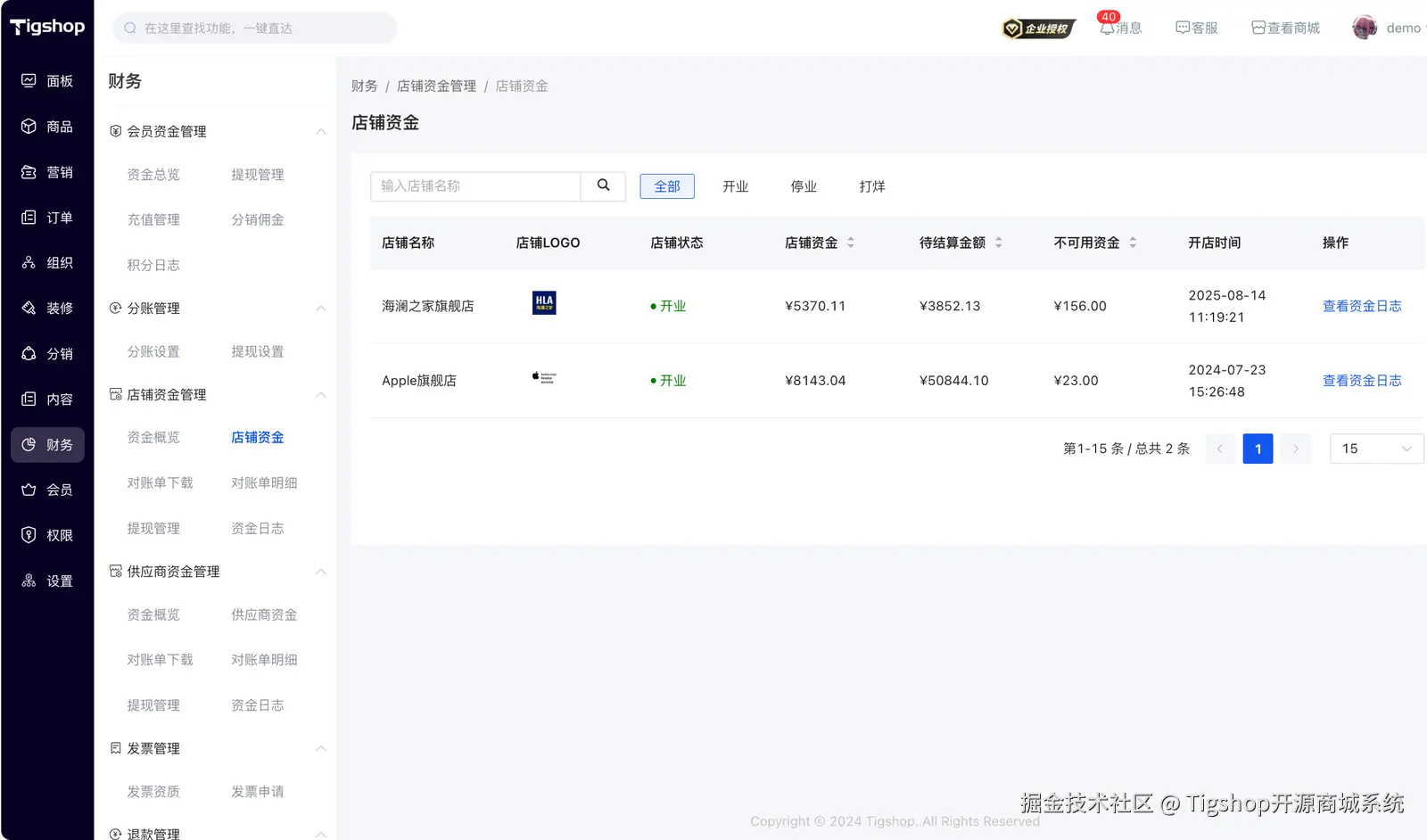Open 资金总览 under member funds
The height and width of the screenshot is (840, 1427).
click(x=153, y=175)
